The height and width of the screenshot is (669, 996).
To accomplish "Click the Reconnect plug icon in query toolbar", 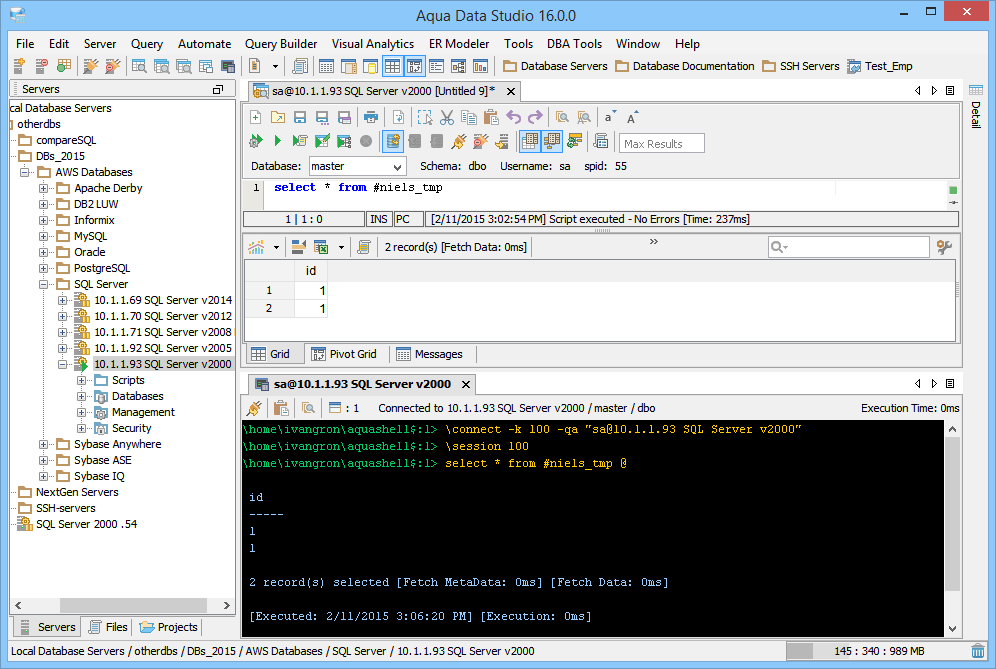I will click(x=459, y=141).
